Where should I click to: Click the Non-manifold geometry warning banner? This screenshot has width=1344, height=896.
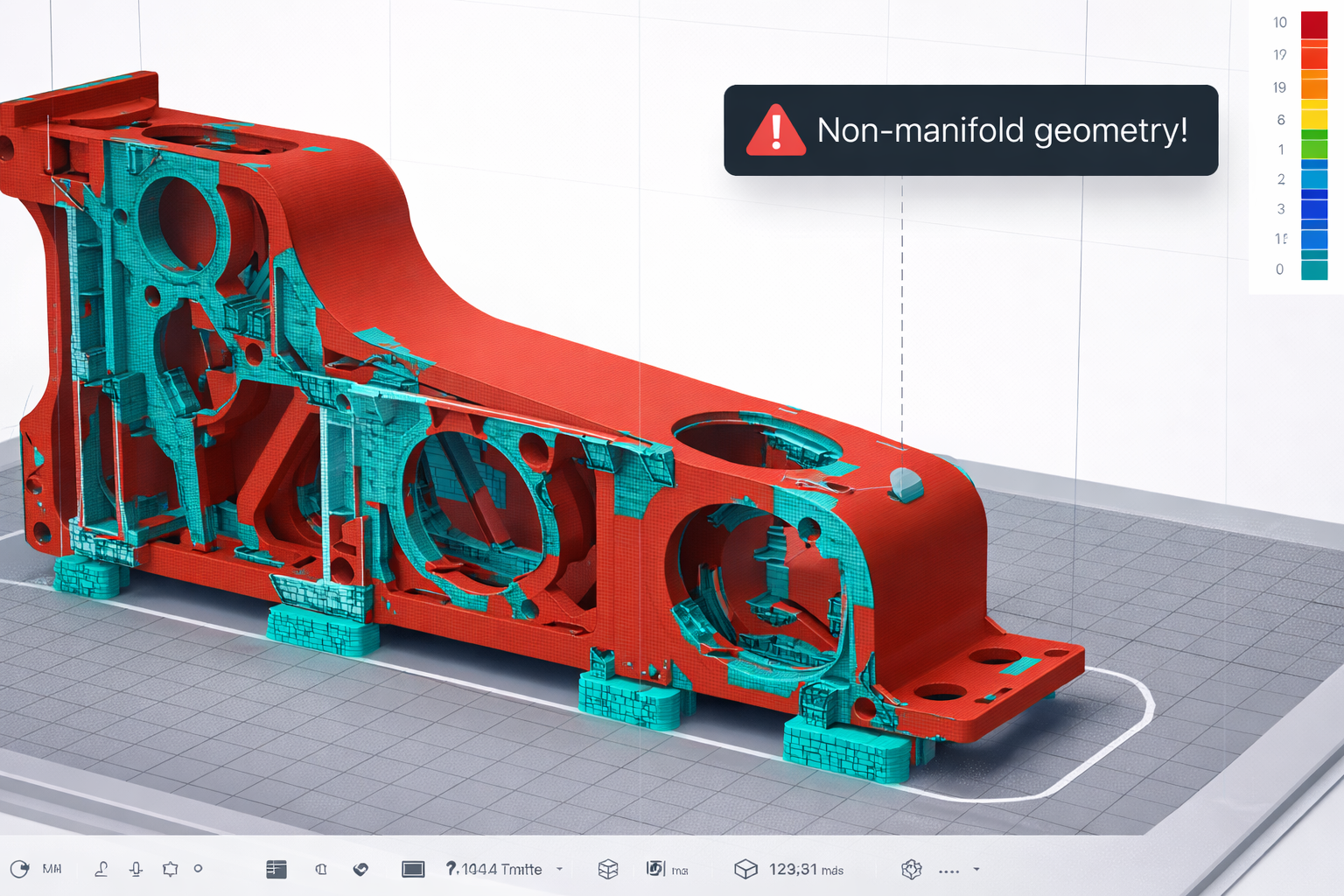pyautogui.click(x=971, y=130)
